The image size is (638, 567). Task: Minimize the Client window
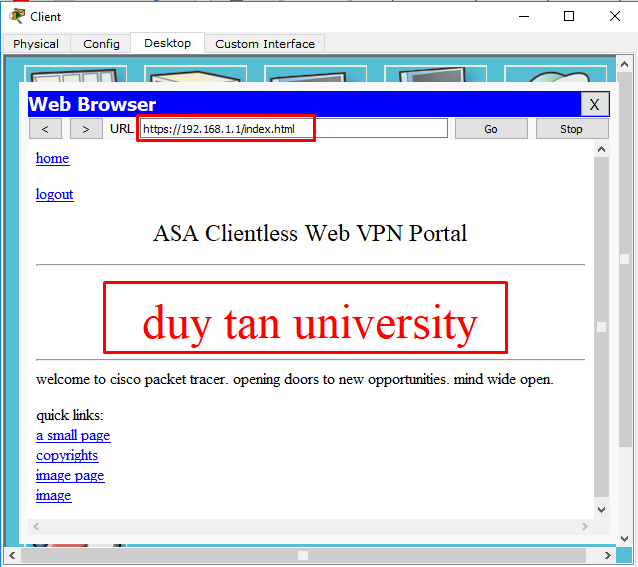click(524, 16)
